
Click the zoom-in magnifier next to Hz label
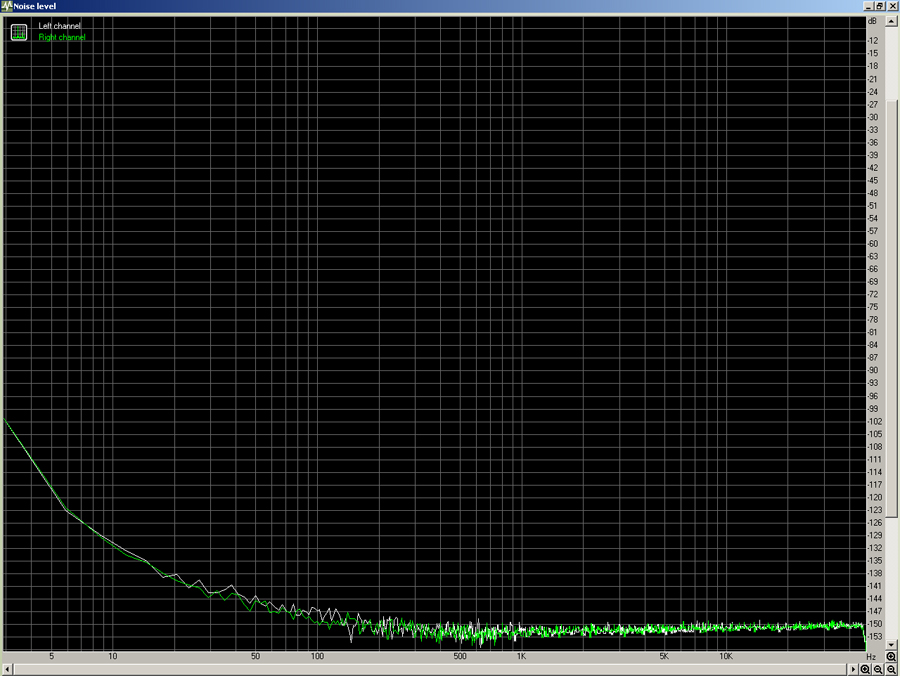[x=890, y=656]
